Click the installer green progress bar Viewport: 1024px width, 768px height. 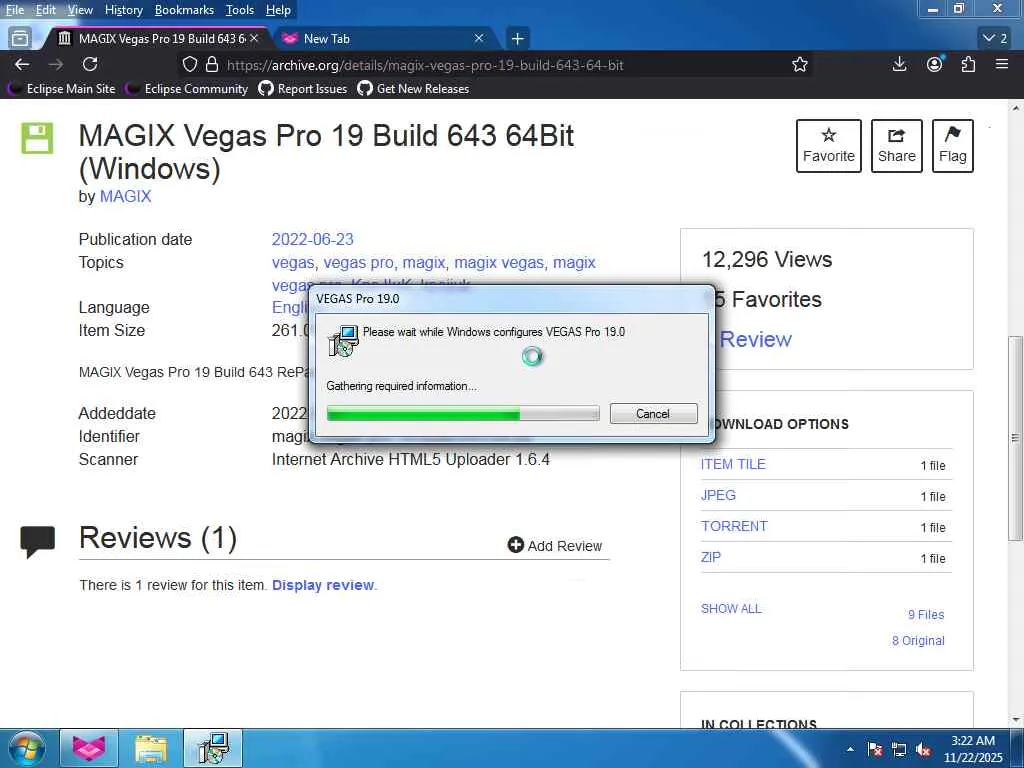point(463,413)
